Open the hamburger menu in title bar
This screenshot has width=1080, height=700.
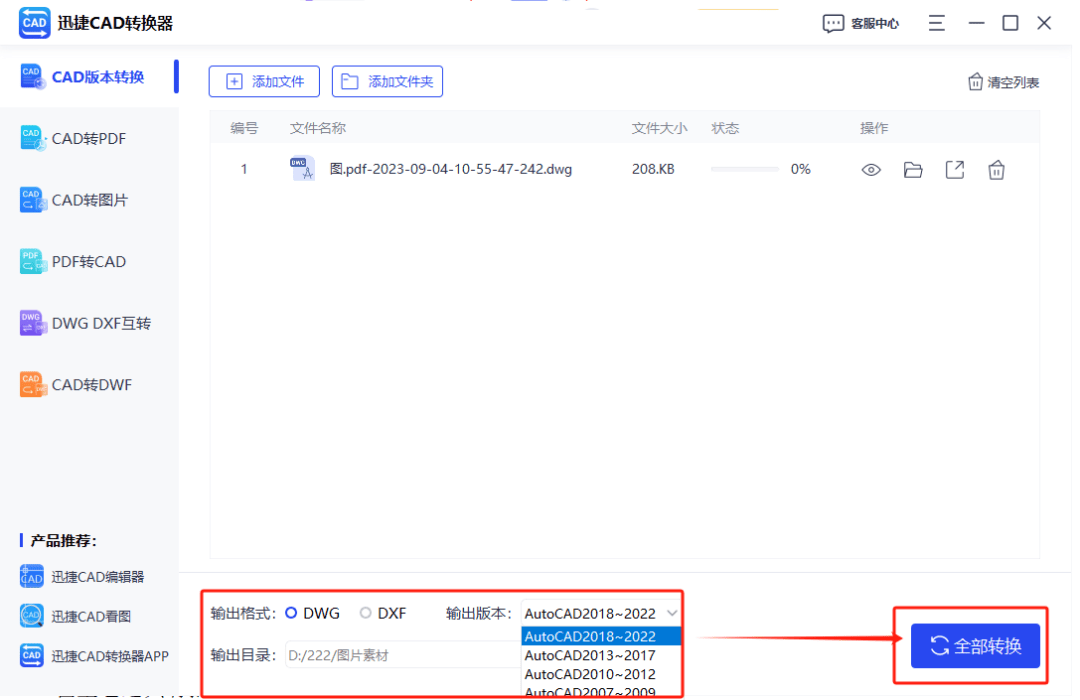click(936, 23)
